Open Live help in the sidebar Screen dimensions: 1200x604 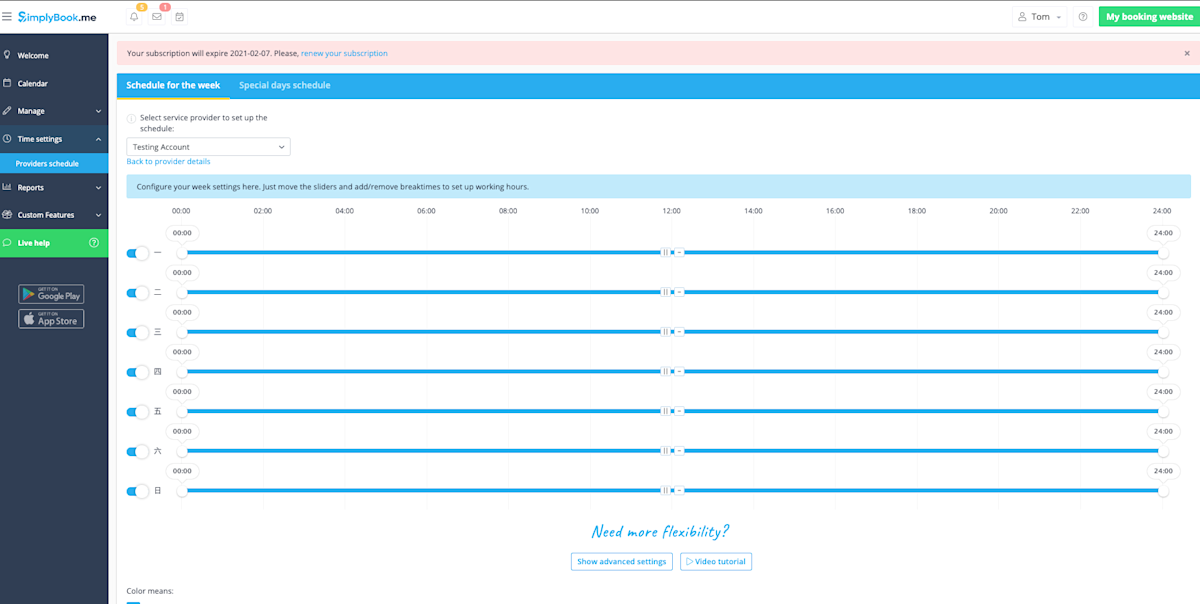pos(54,243)
